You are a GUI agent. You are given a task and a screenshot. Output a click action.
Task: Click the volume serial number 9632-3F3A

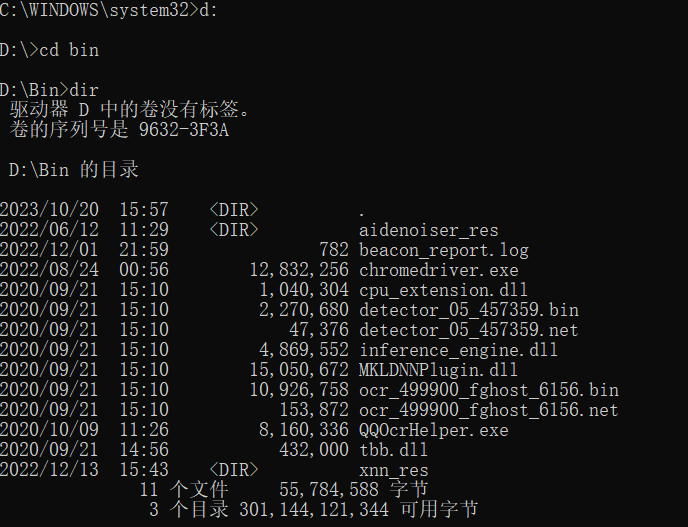coord(184,130)
